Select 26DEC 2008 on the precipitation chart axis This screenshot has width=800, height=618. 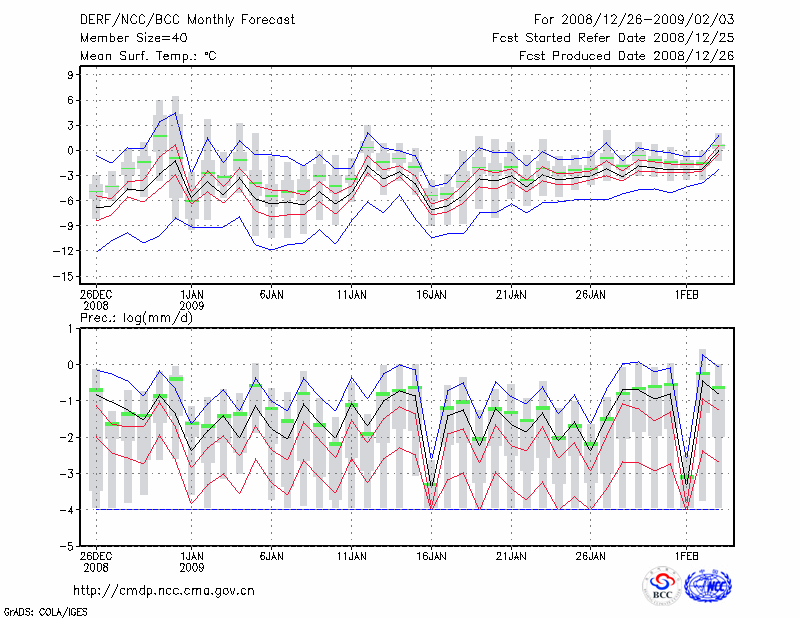[96, 559]
